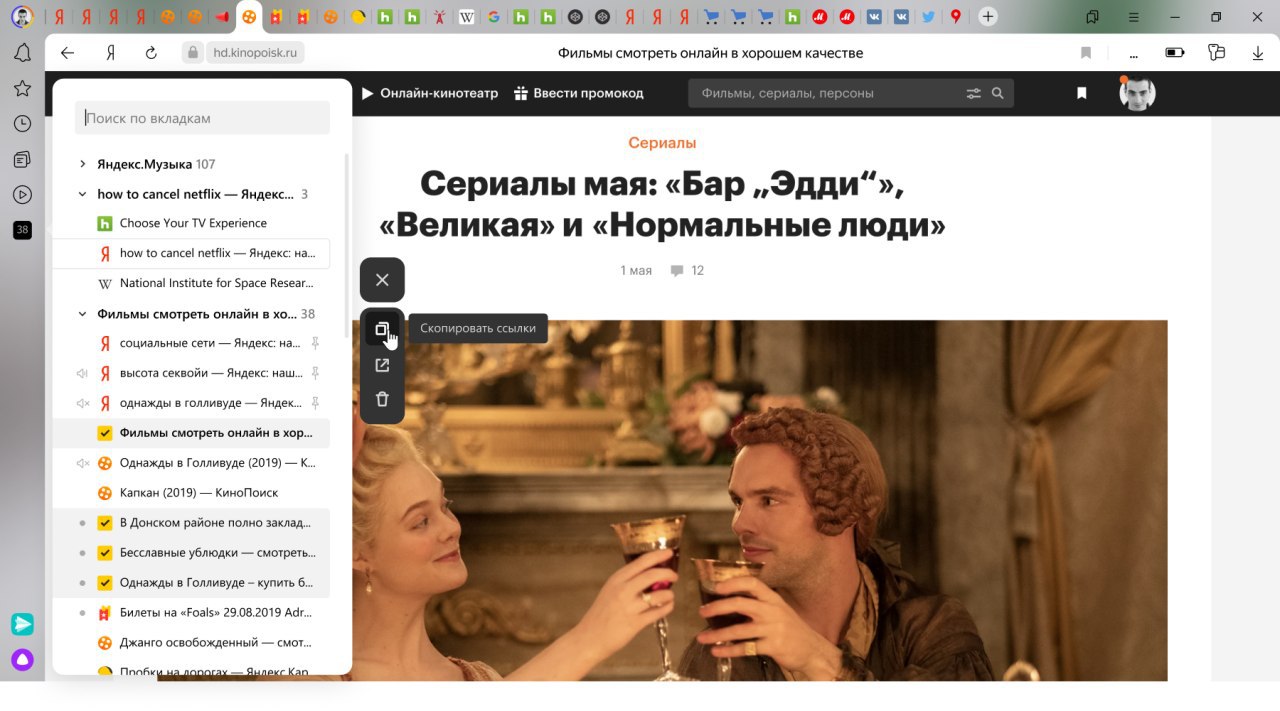Open Онлайн-кинотеатр link
Image resolution: width=1280 pixels, height=711 pixels.
pos(429,93)
